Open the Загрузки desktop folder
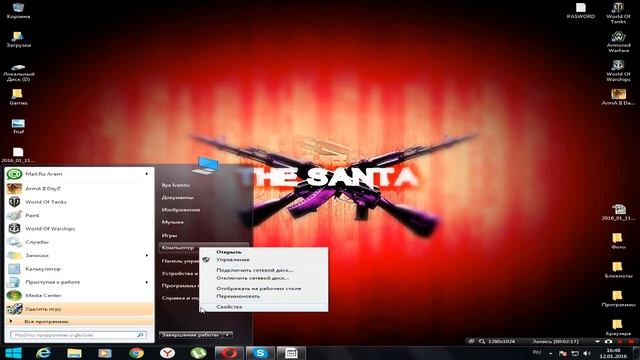The width and height of the screenshot is (640, 360). pos(18,40)
